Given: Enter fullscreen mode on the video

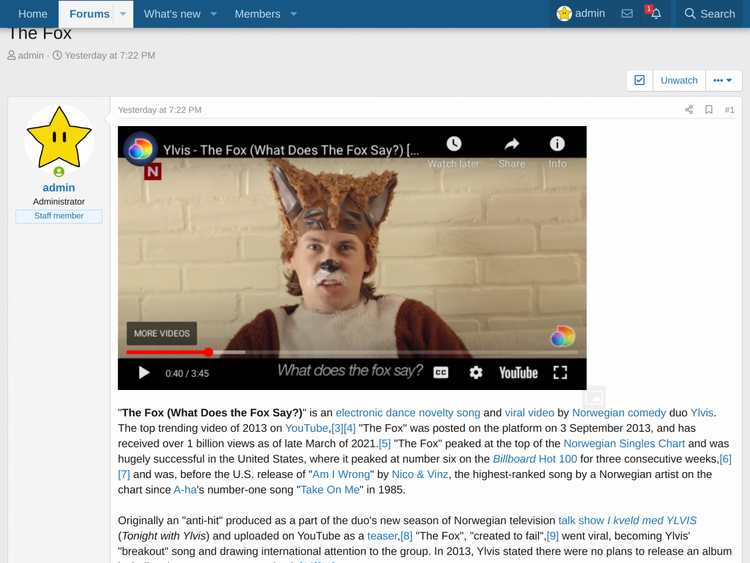Looking at the screenshot, I should tap(560, 372).
